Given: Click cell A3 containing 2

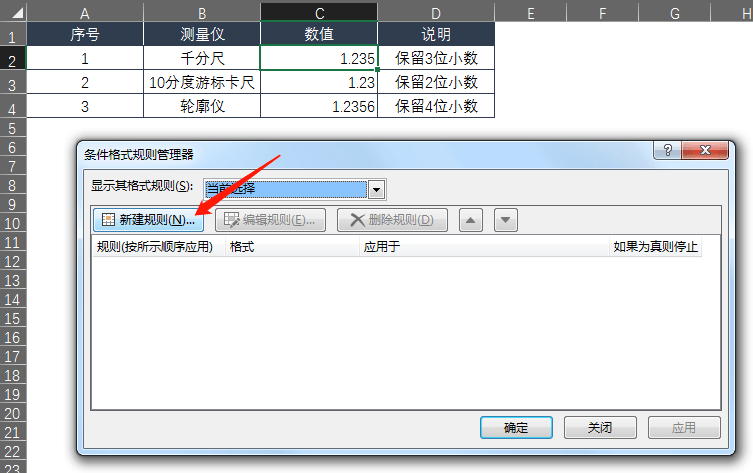Looking at the screenshot, I should click(x=85, y=82).
